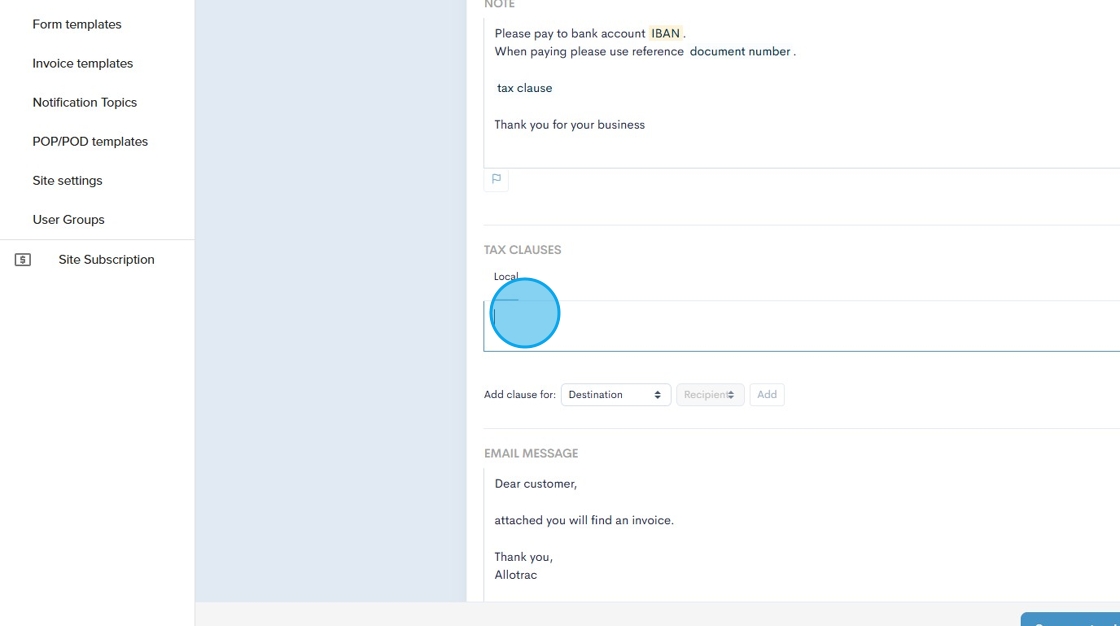Open the Site Subscription section
The width and height of the screenshot is (1120, 626).
[106, 259]
